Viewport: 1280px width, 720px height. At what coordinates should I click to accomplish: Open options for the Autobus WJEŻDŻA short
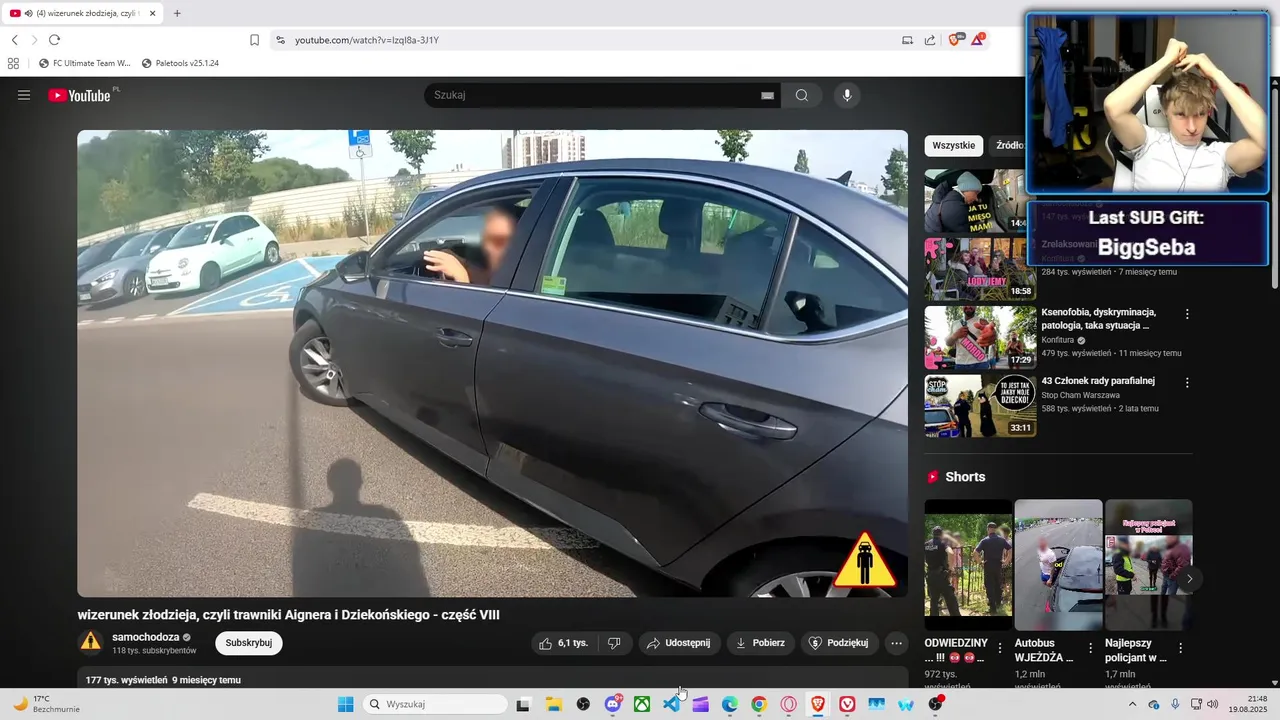(x=1090, y=648)
